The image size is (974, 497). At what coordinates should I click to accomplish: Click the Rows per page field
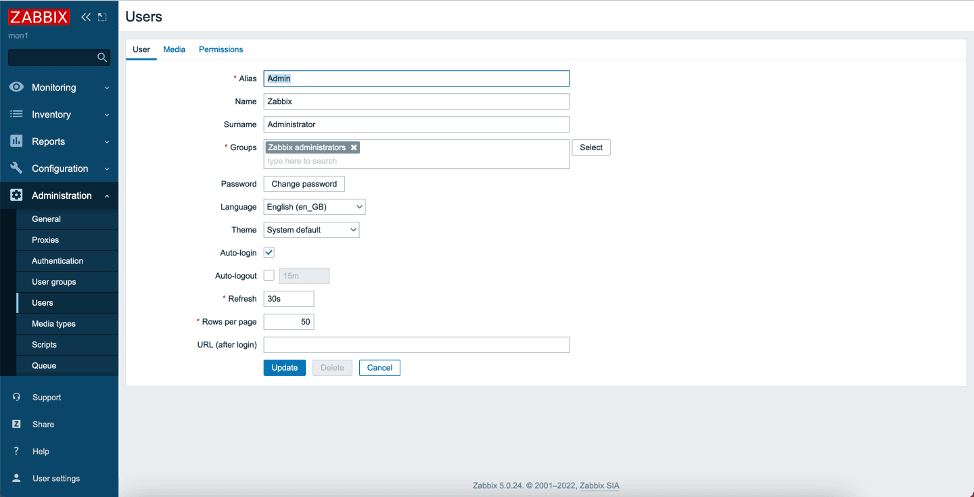coord(289,322)
